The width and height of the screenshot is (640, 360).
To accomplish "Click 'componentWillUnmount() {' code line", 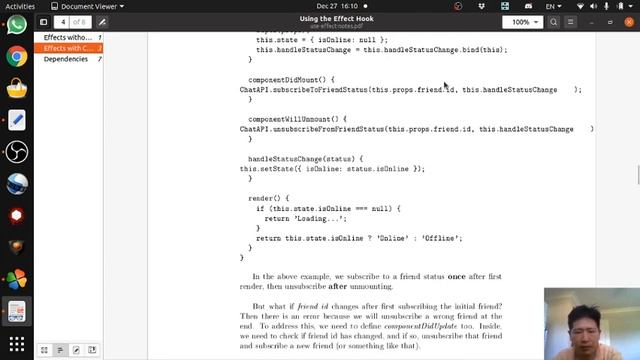I will [298, 119].
